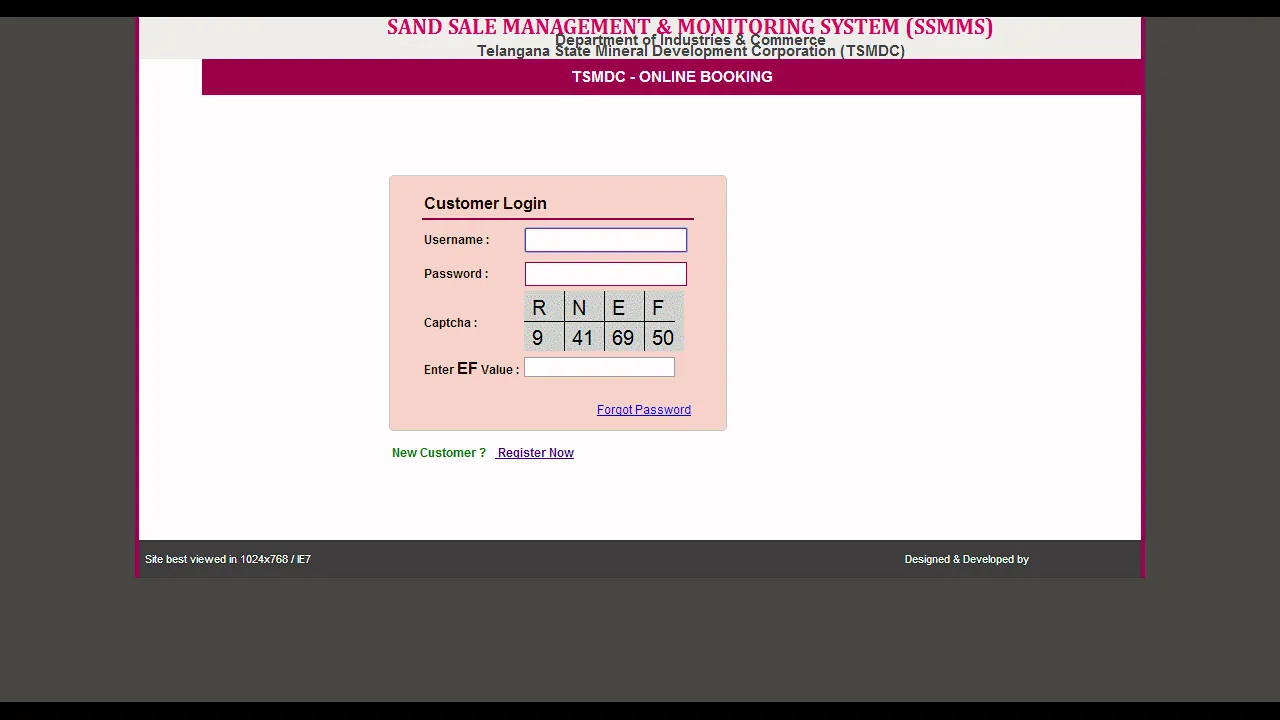Click the Username input field
The height and width of the screenshot is (720, 1280).
tap(606, 240)
